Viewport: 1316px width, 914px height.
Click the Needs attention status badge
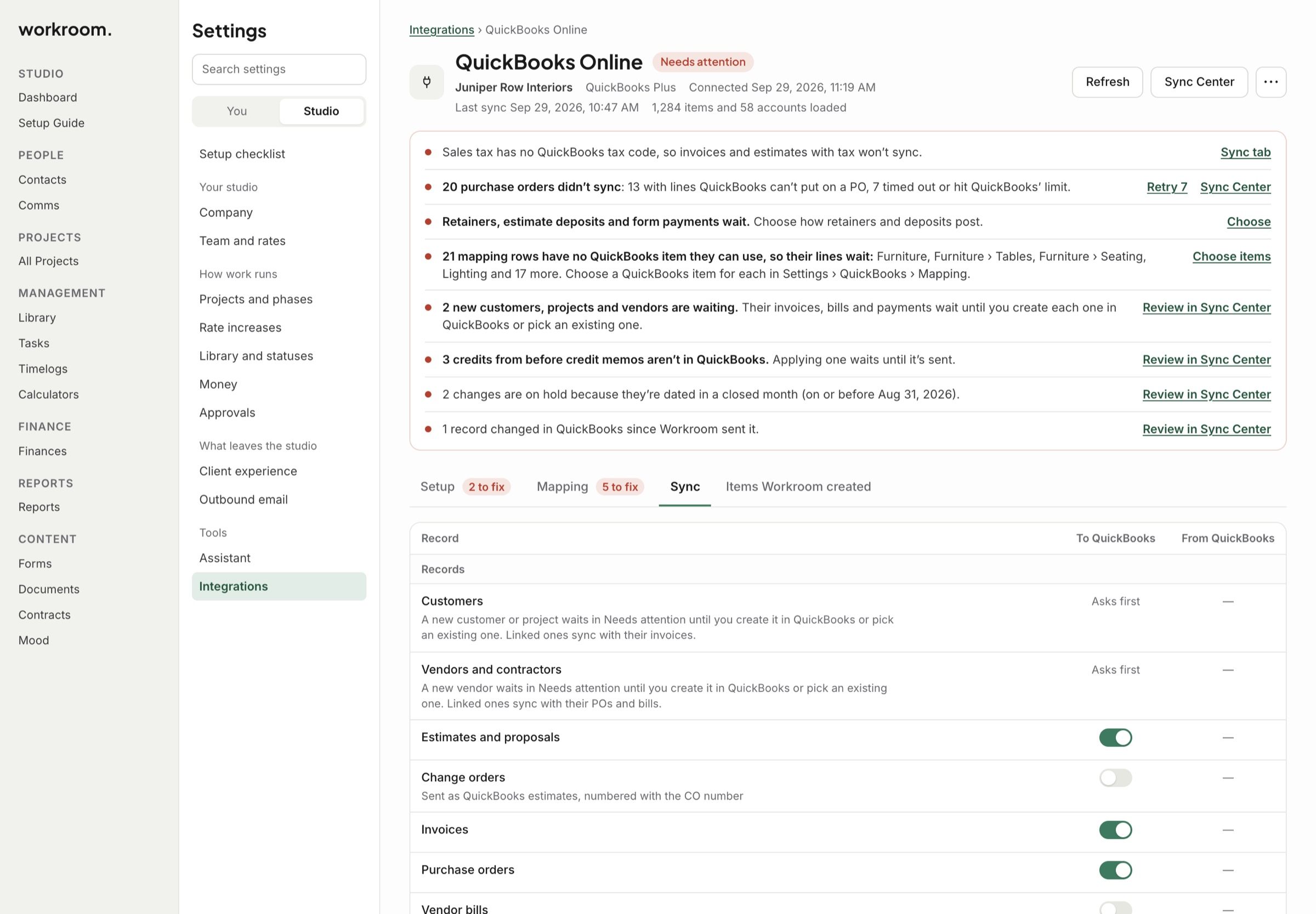click(x=702, y=62)
